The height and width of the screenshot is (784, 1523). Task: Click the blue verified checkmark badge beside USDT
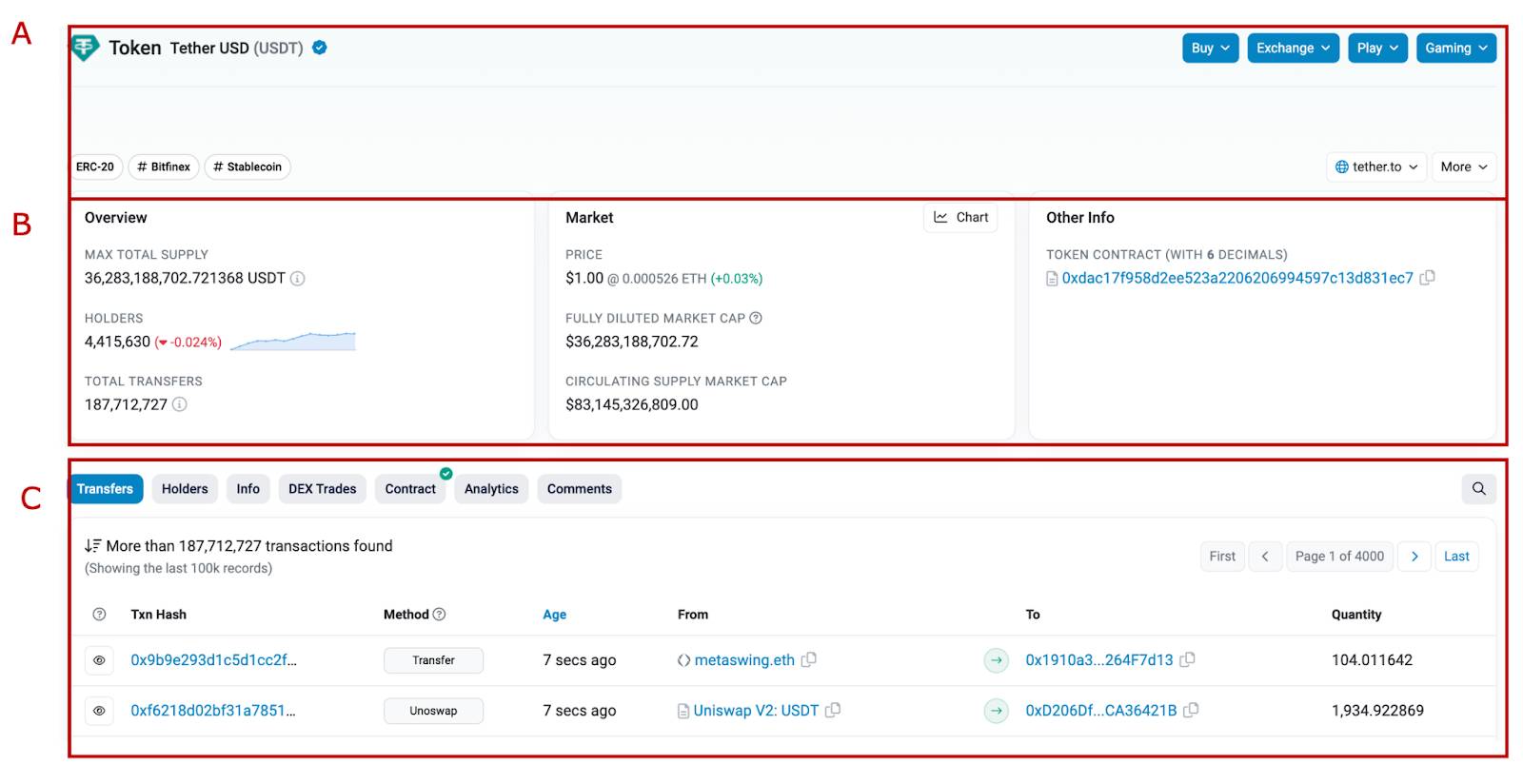[320, 48]
